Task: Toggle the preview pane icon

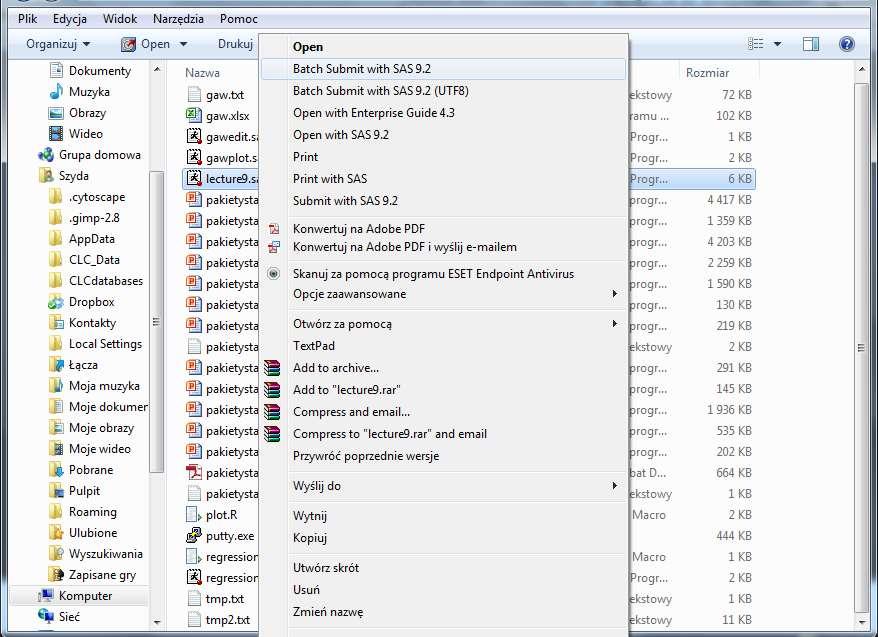Action: point(811,44)
